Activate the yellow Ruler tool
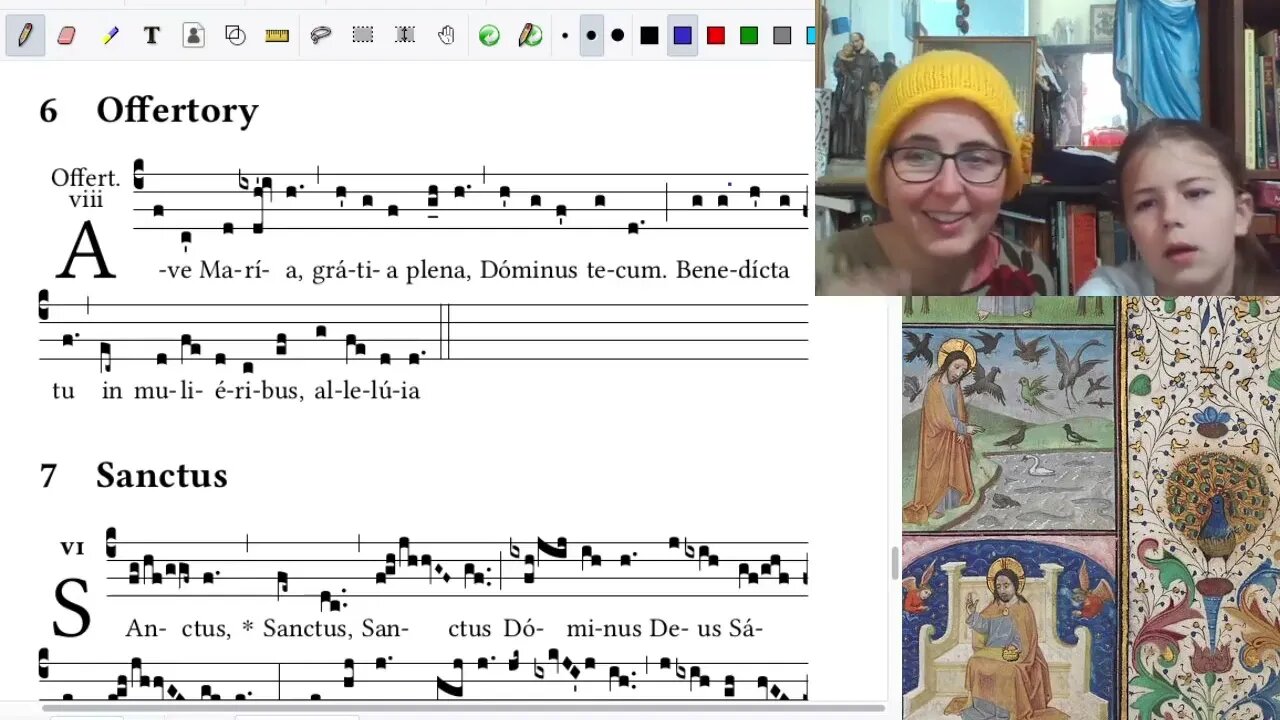Image resolution: width=1280 pixels, height=720 pixels. [277, 35]
